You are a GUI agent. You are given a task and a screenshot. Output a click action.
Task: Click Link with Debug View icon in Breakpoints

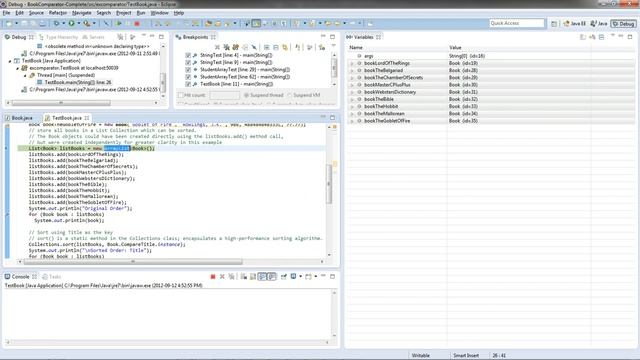[284, 47]
